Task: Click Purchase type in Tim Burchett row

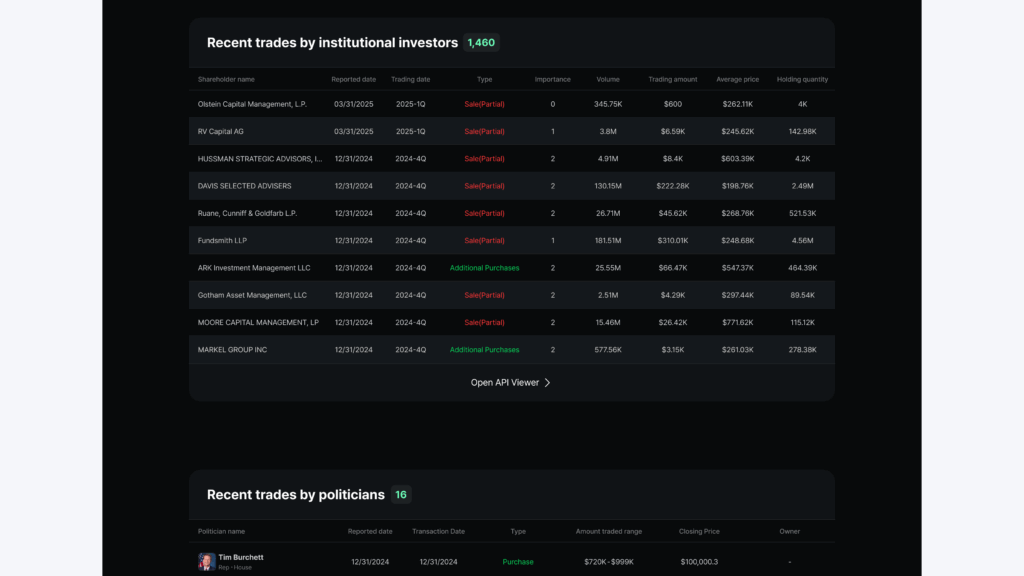Action: pyautogui.click(x=518, y=562)
